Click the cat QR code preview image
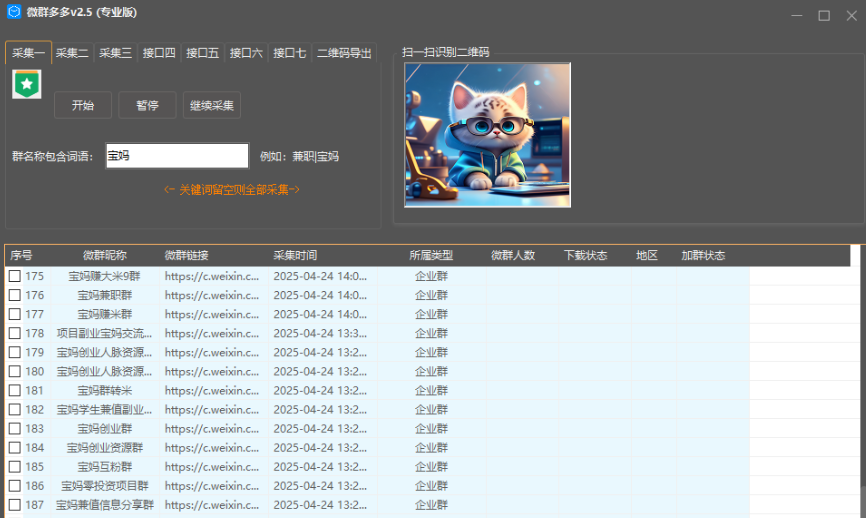The height and width of the screenshot is (518, 866). (x=487, y=135)
